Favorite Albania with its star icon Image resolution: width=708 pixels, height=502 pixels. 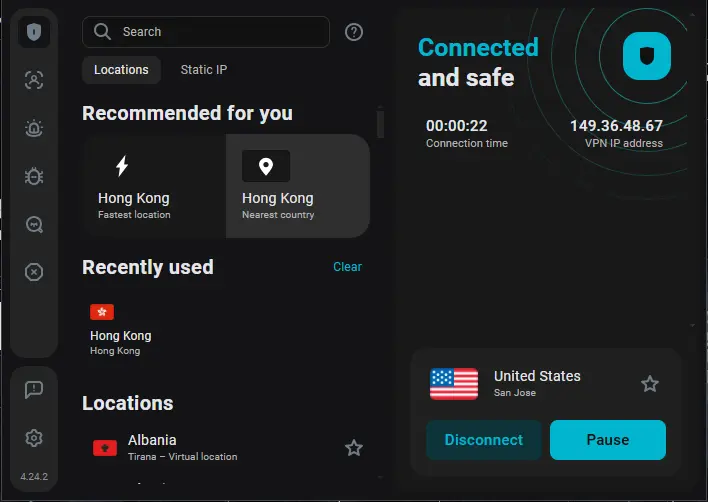[354, 448]
